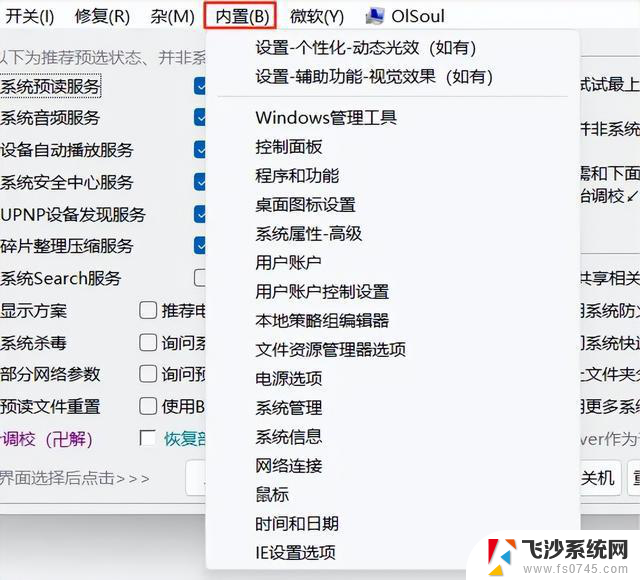Toggle box in UPNP设备发现服务 row

(200, 214)
